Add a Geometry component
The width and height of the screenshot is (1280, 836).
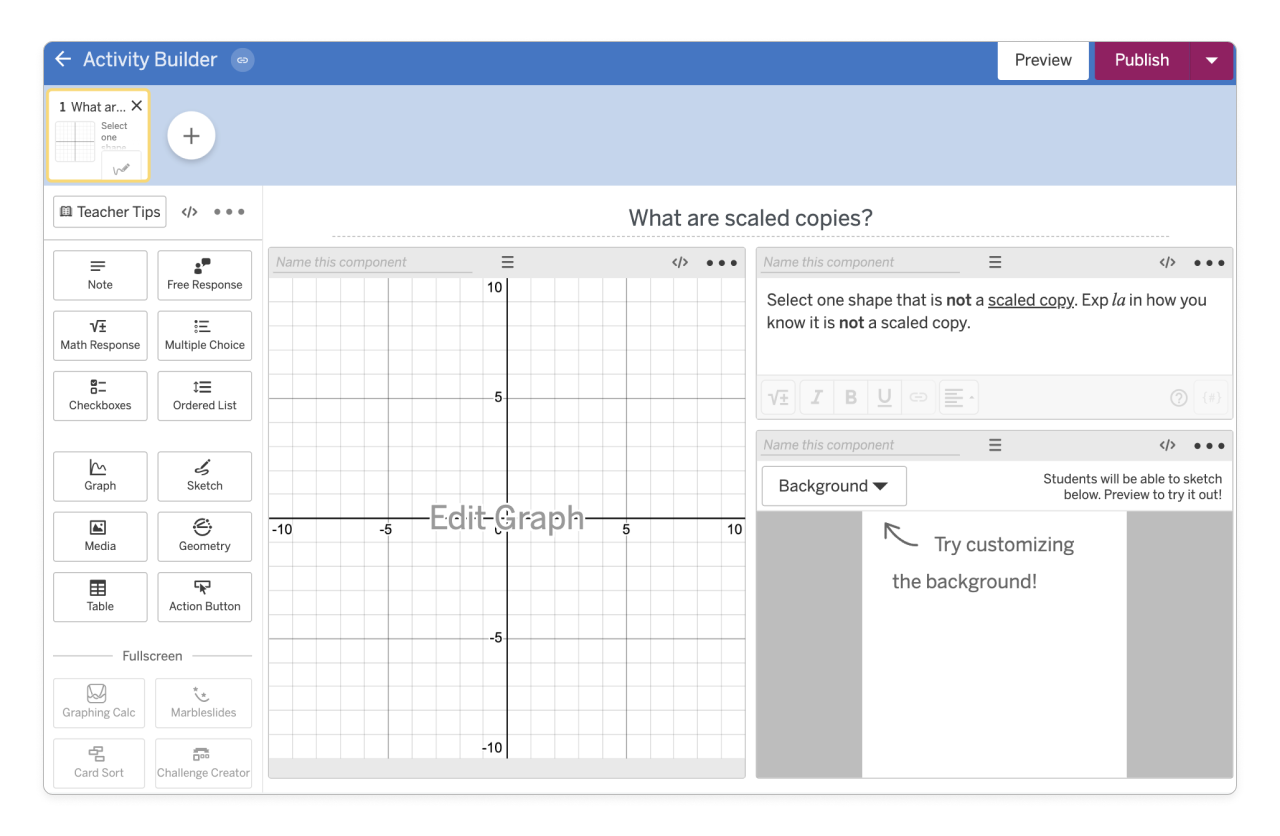point(204,536)
